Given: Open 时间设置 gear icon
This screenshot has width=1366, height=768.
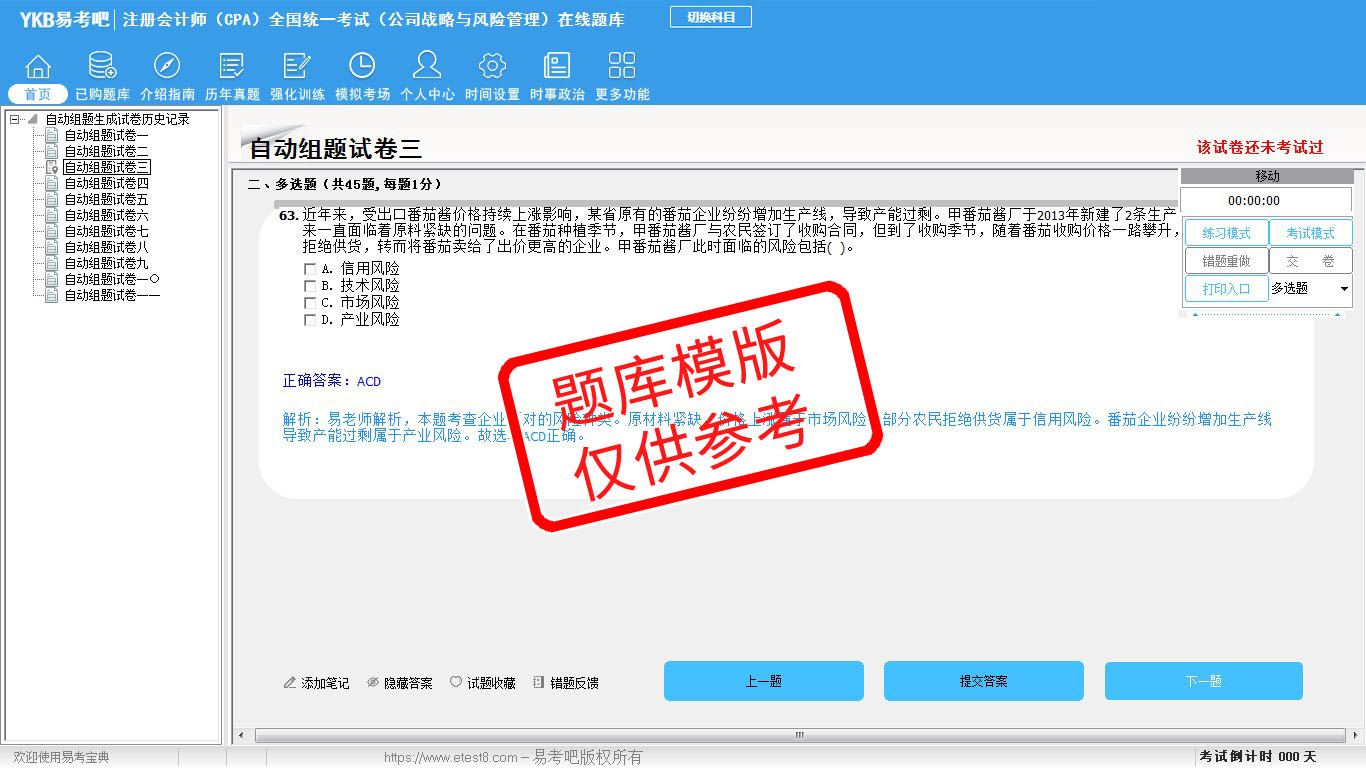Looking at the screenshot, I should click(x=492, y=67).
